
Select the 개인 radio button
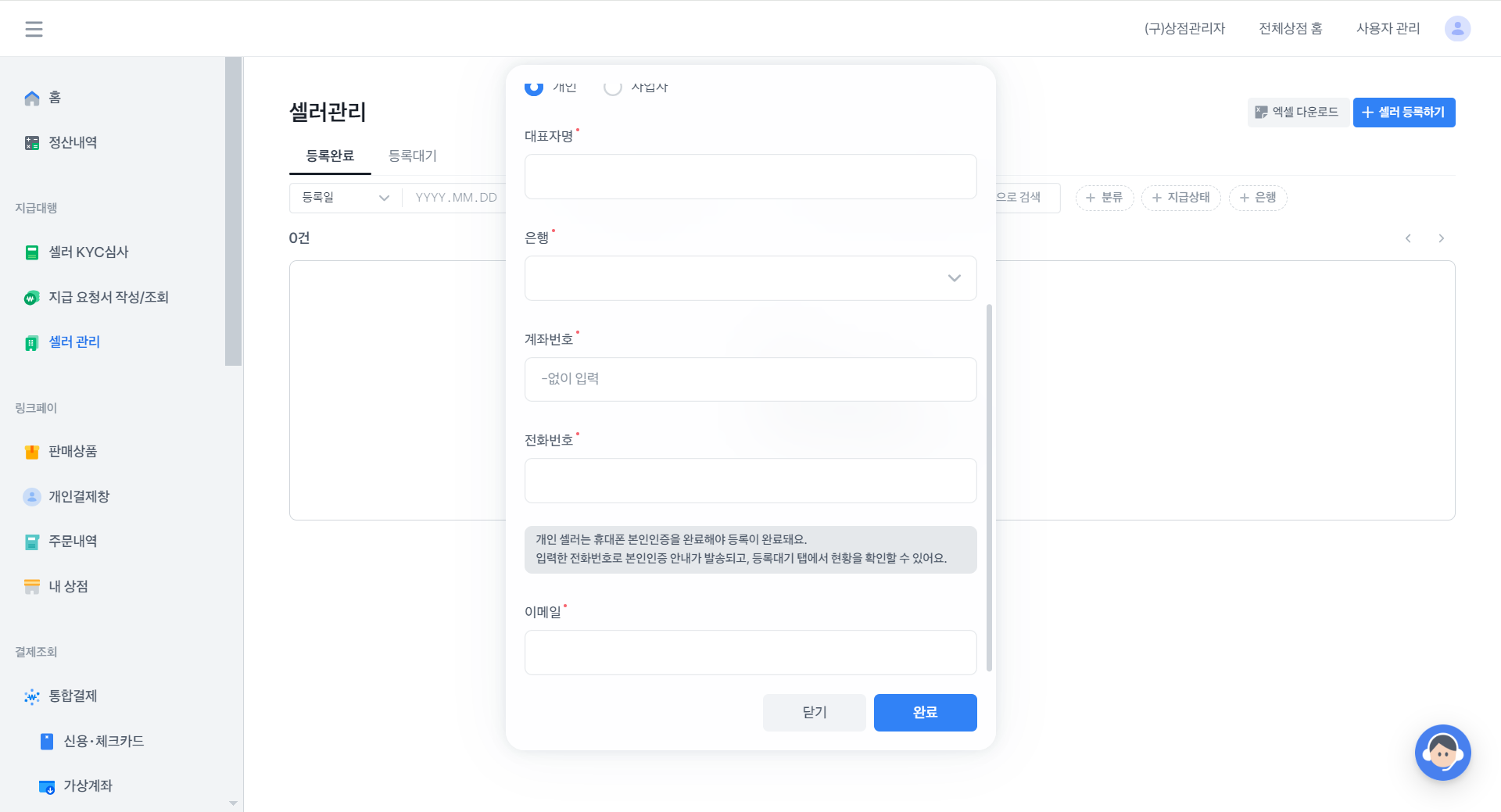click(534, 87)
